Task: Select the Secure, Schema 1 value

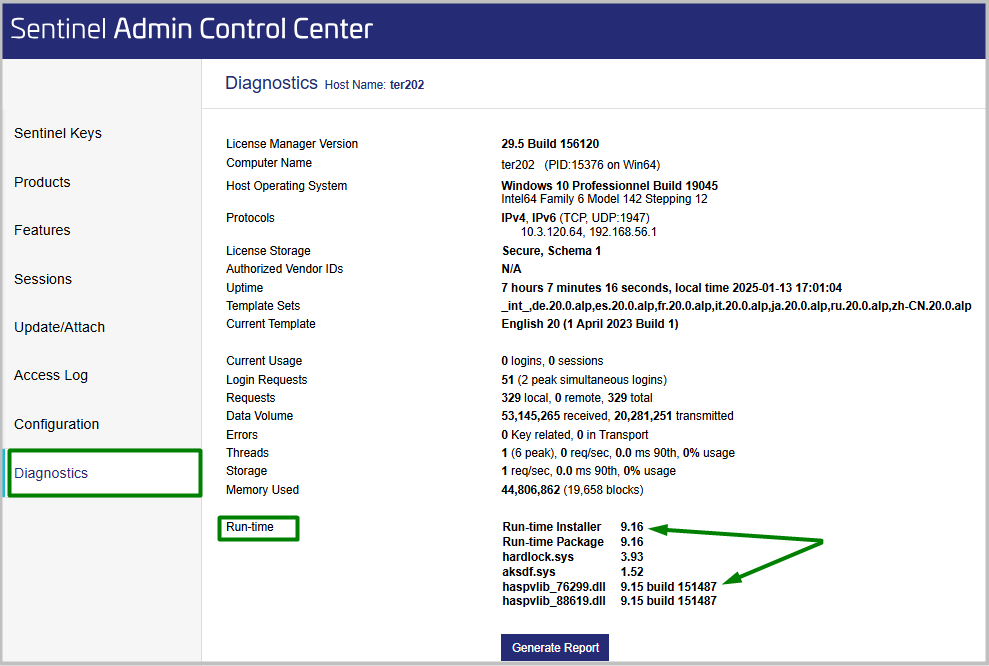Action: click(551, 251)
